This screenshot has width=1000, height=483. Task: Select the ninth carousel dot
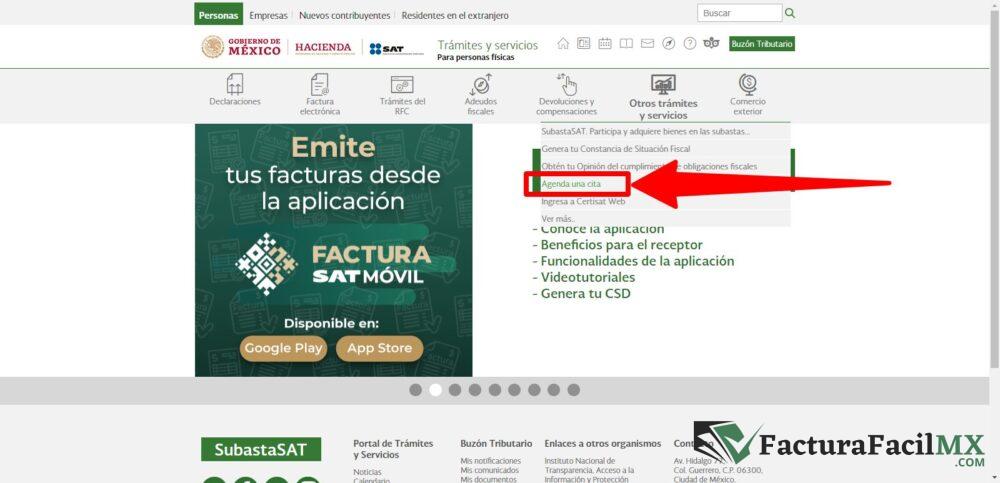coord(574,390)
